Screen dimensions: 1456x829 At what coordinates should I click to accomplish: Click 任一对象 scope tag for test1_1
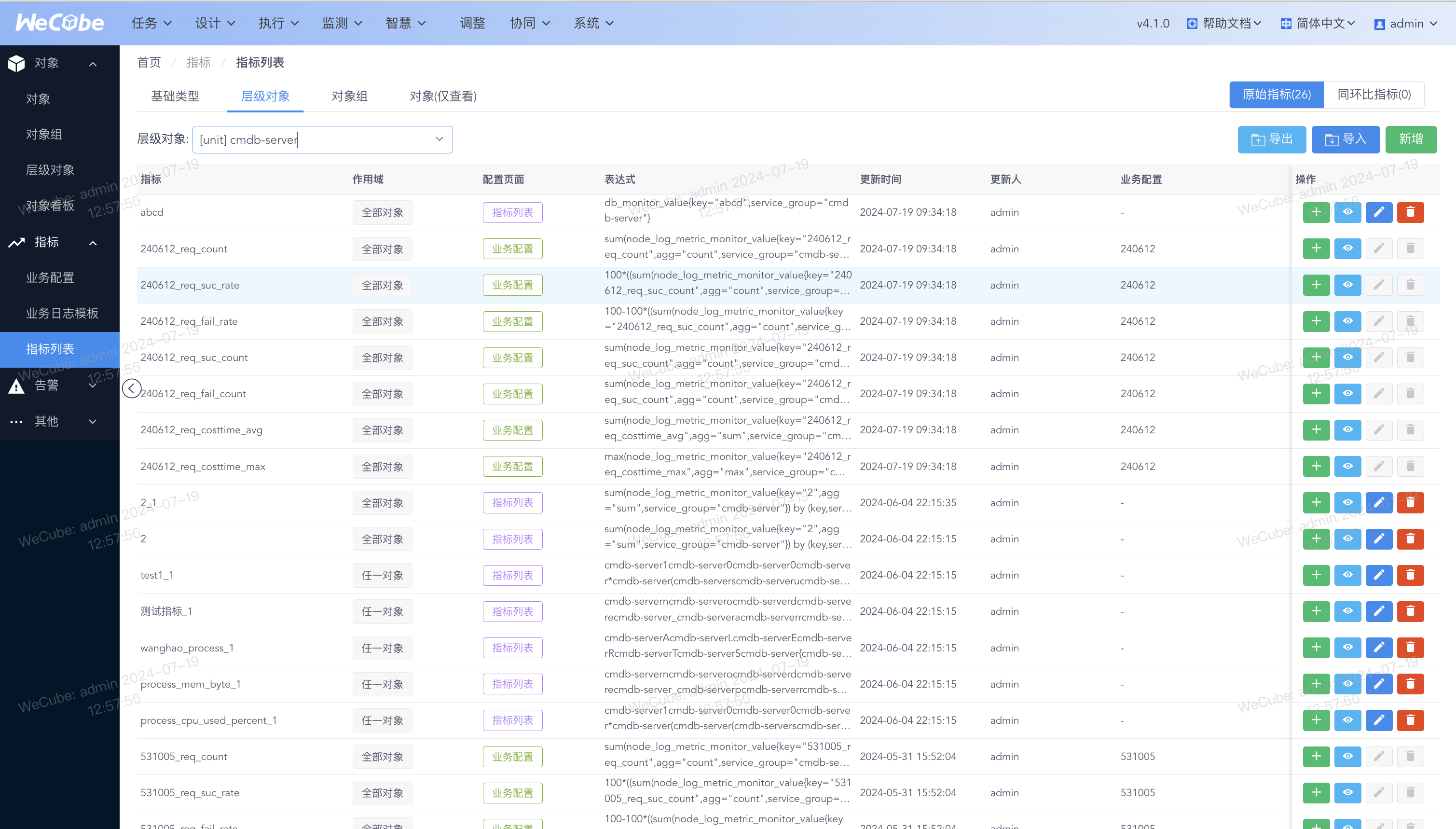point(383,575)
